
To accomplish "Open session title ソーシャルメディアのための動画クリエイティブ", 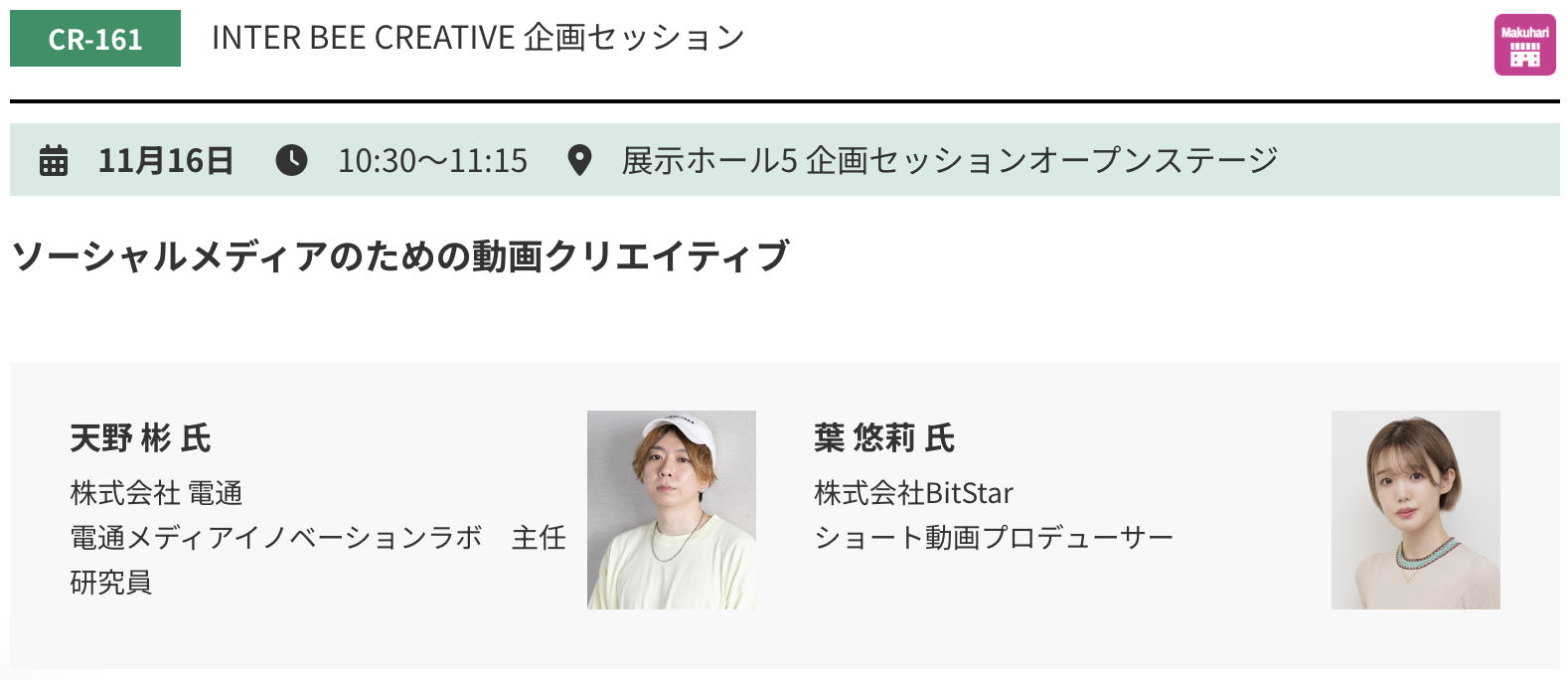I will click(x=400, y=256).
